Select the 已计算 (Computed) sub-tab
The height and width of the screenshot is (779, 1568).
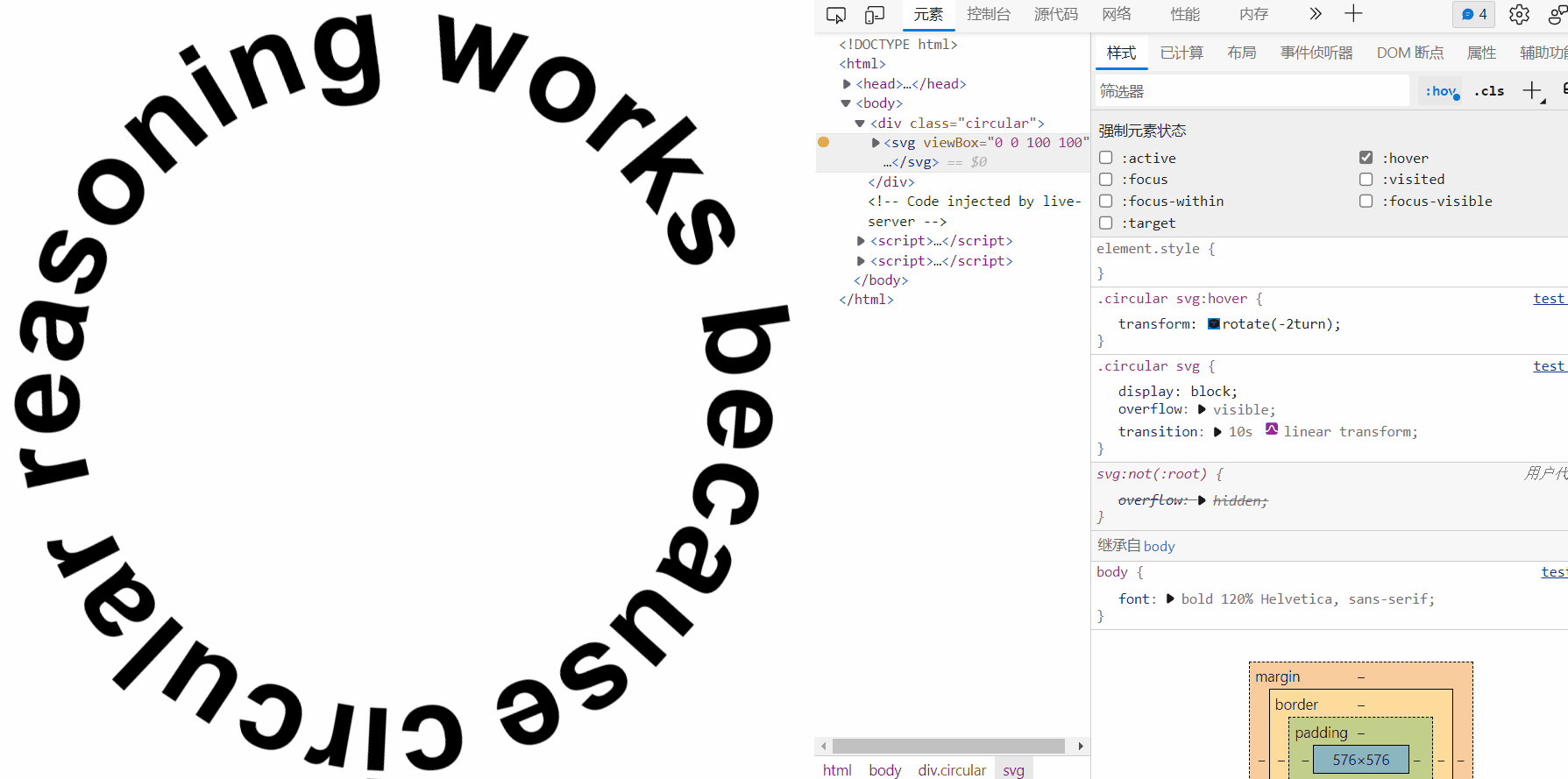point(1181,53)
